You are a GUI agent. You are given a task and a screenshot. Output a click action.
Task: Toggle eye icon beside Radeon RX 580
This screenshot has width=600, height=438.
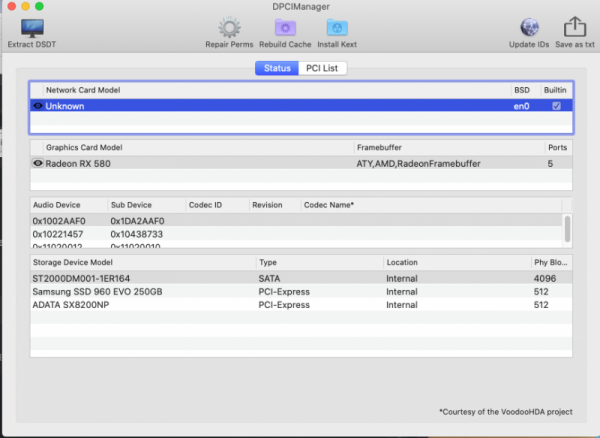coord(38,162)
